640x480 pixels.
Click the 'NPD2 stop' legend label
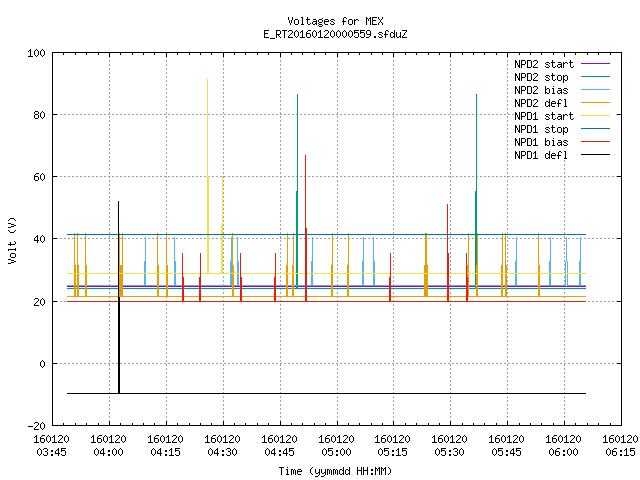pyautogui.click(x=541, y=77)
